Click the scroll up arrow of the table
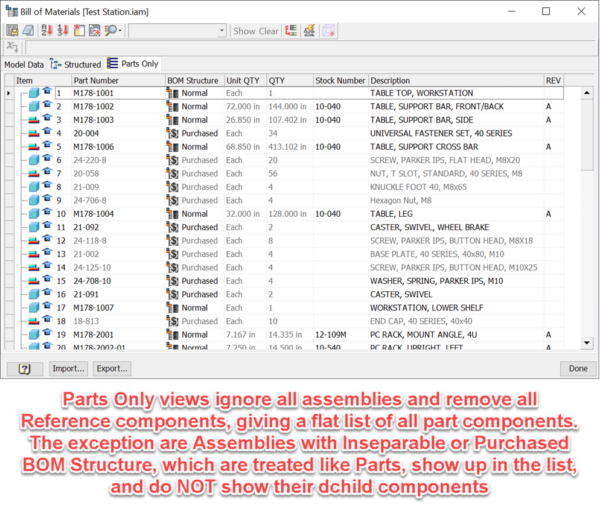600x508 pixels. (x=588, y=80)
